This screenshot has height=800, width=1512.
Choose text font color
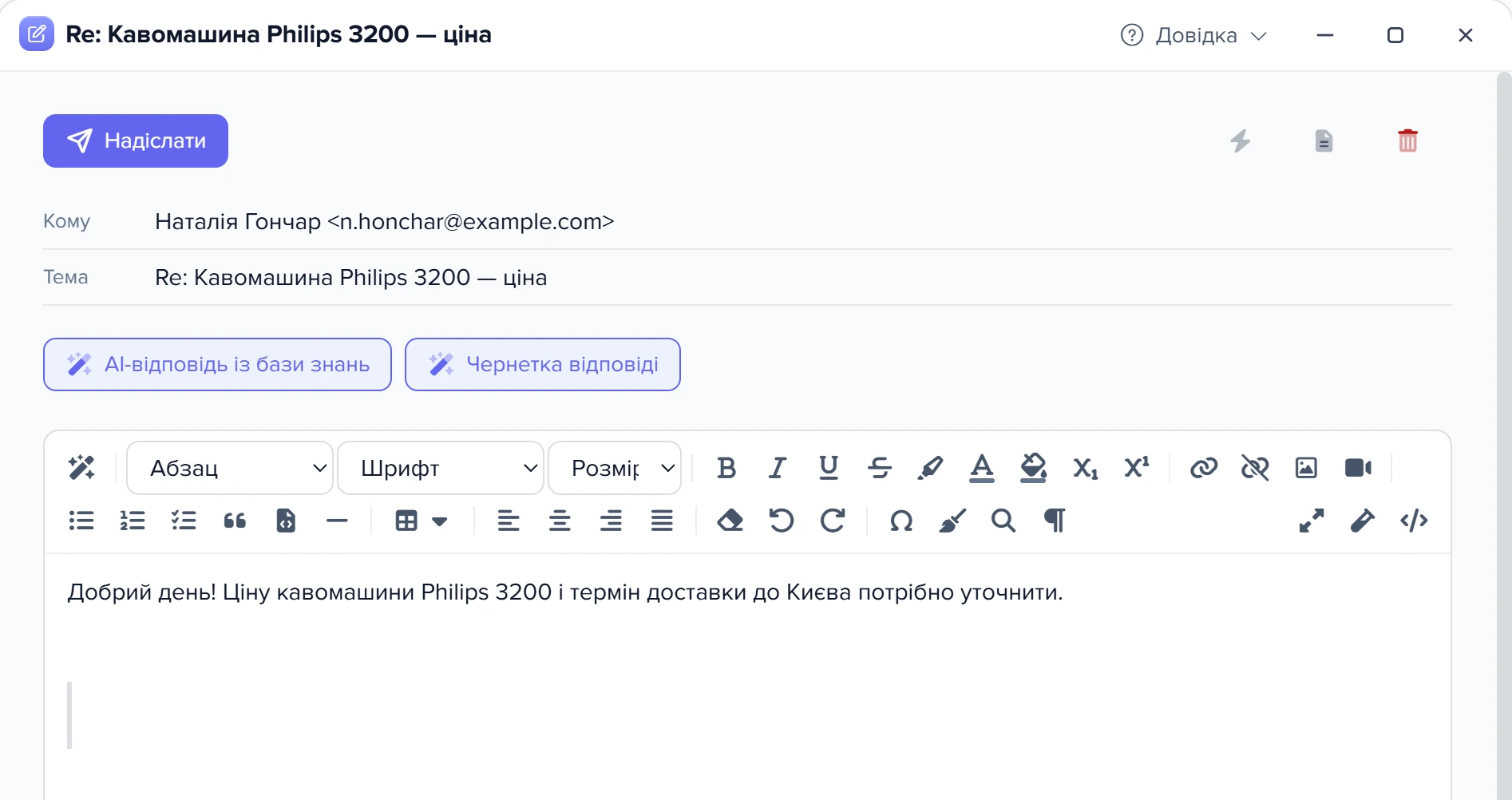pyautogui.click(x=982, y=468)
